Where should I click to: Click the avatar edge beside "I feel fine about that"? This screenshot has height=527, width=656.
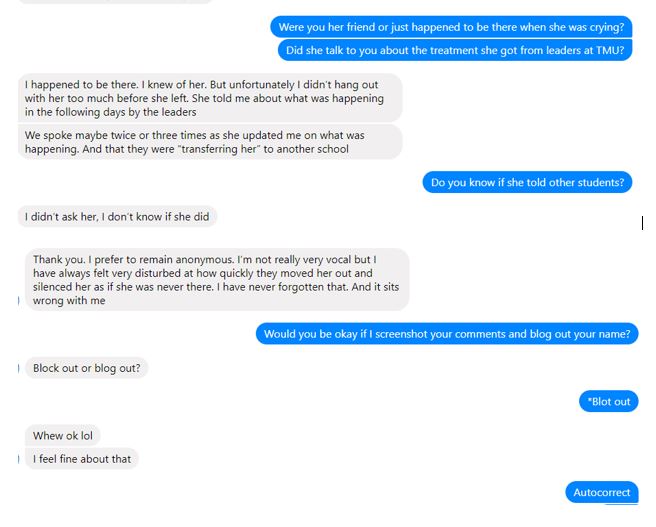(19, 459)
